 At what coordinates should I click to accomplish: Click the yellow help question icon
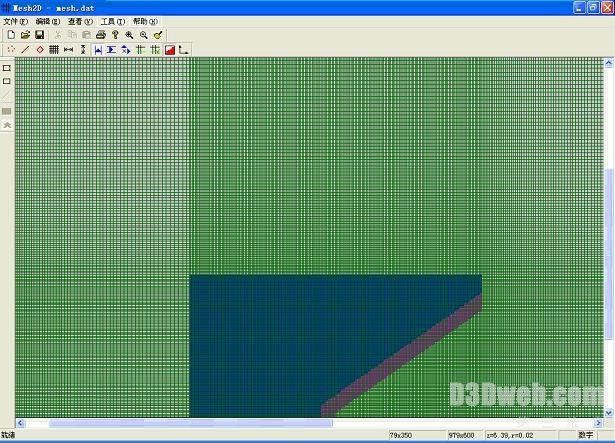point(115,35)
